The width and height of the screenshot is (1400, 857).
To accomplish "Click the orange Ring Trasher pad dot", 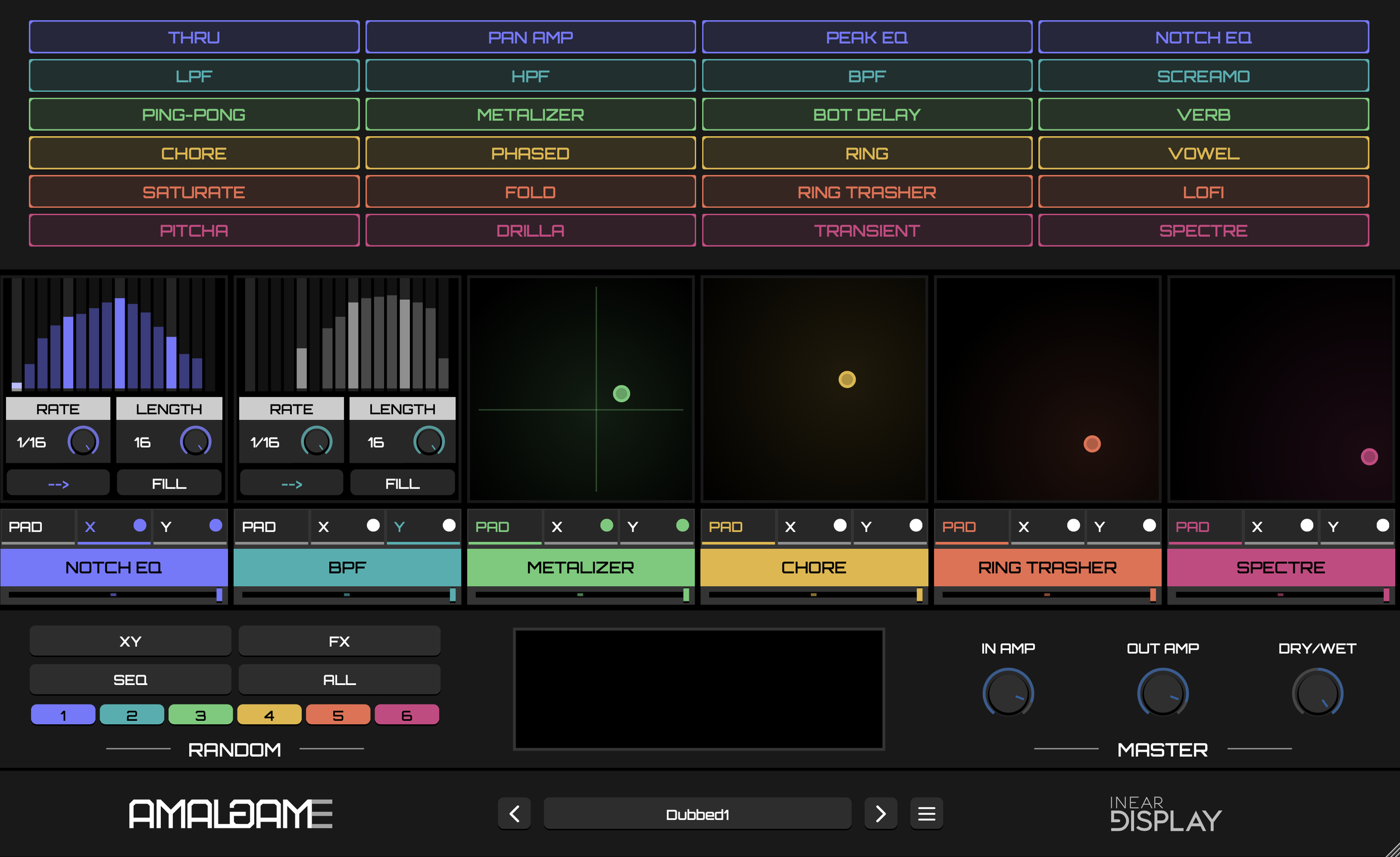I will 1091,443.
